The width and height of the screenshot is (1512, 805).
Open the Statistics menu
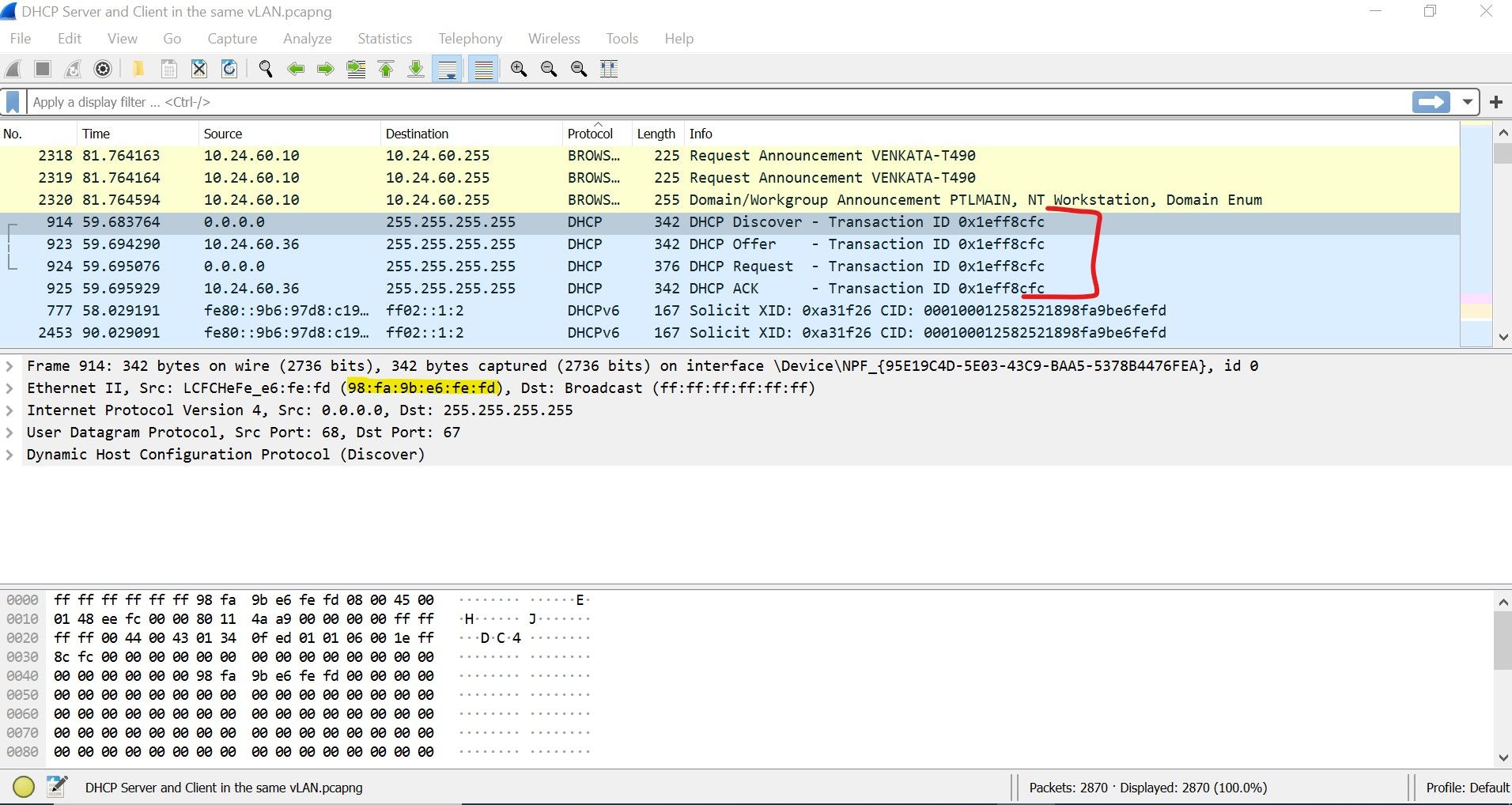point(384,38)
